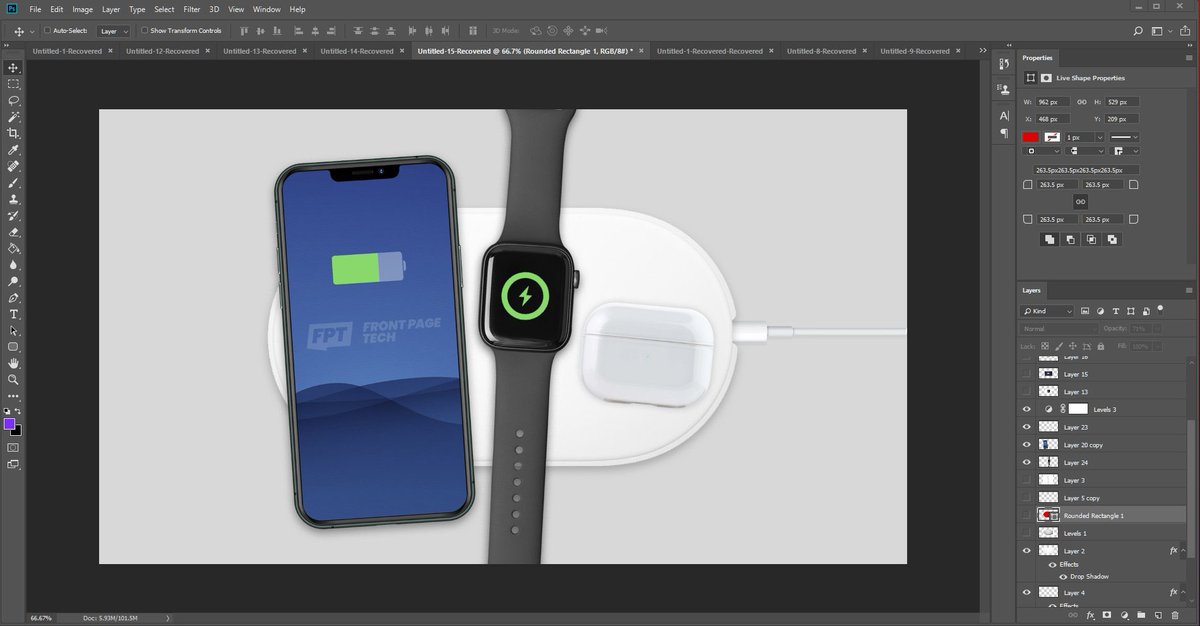Click the add layer style fx icon
1200x626 pixels.
coord(1090,615)
